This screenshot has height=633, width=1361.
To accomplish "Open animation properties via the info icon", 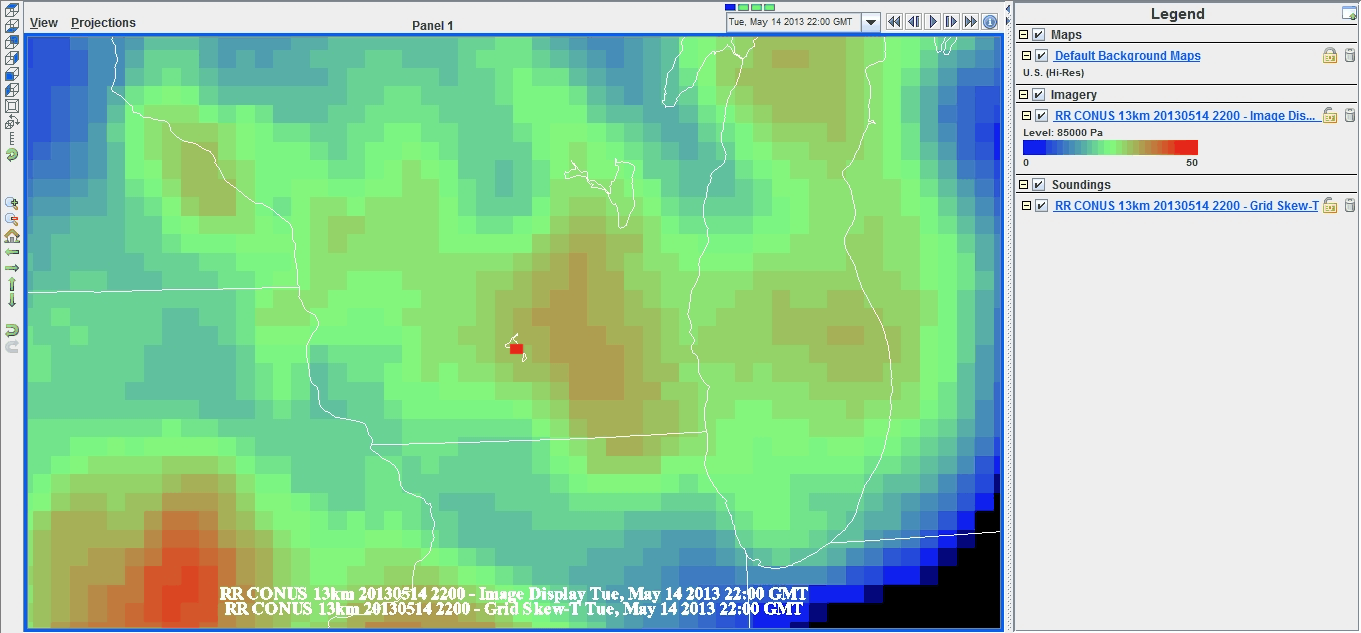I will (x=990, y=22).
